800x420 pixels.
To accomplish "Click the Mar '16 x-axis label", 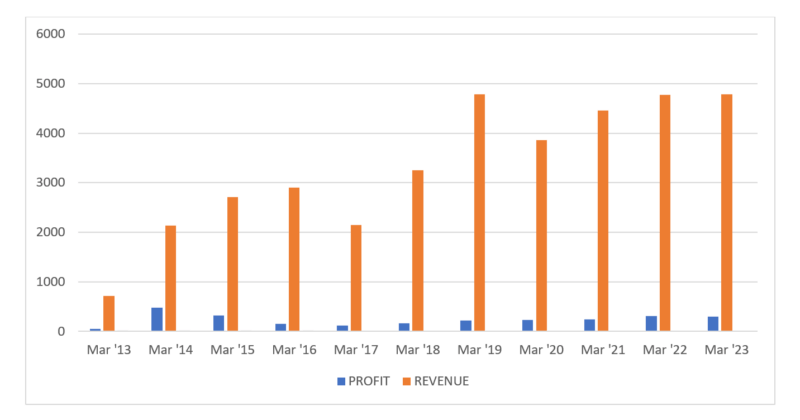I will click(x=295, y=350).
